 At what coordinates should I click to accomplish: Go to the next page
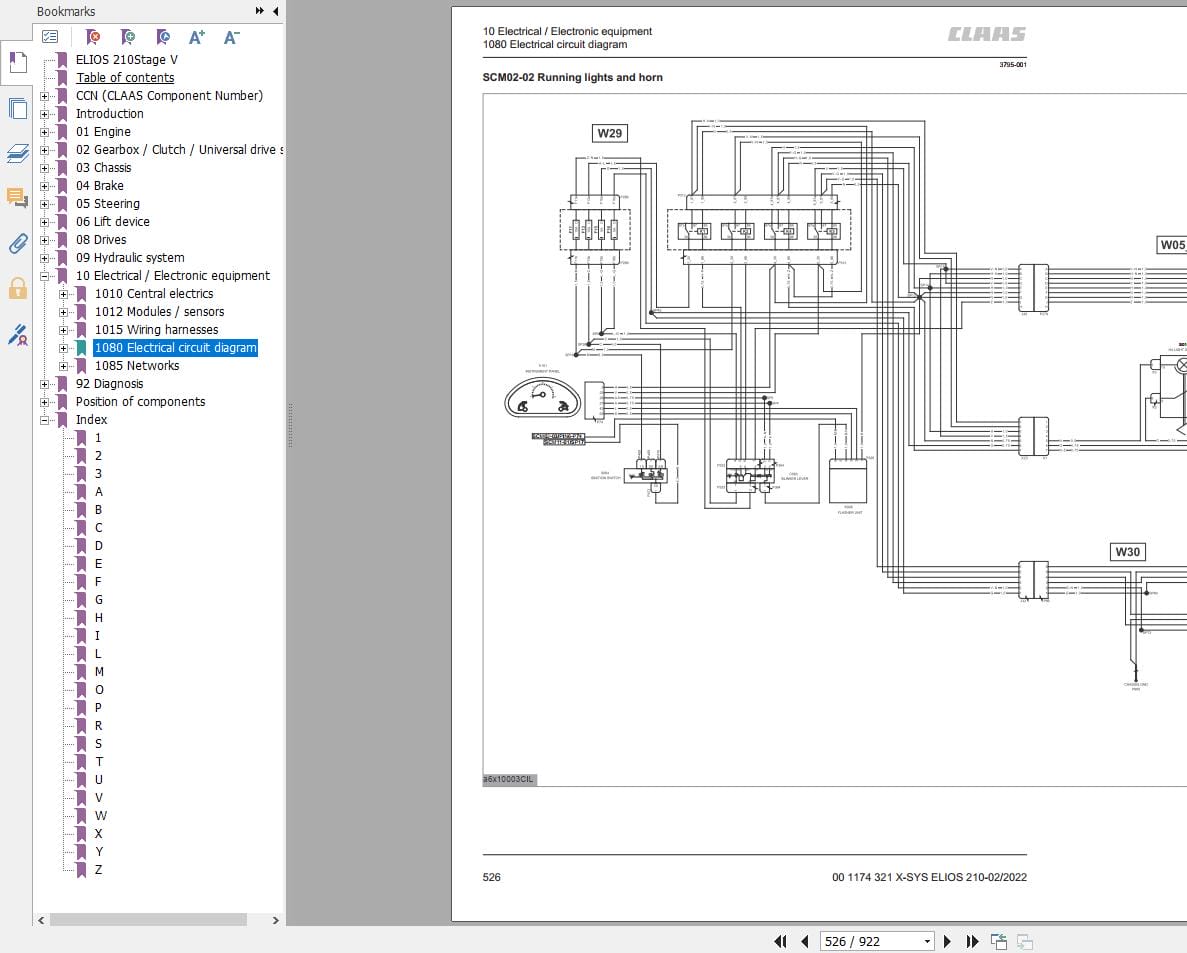point(947,941)
